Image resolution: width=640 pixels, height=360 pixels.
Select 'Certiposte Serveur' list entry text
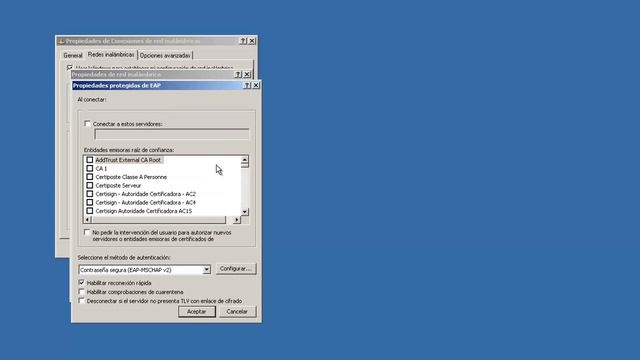[118, 186]
